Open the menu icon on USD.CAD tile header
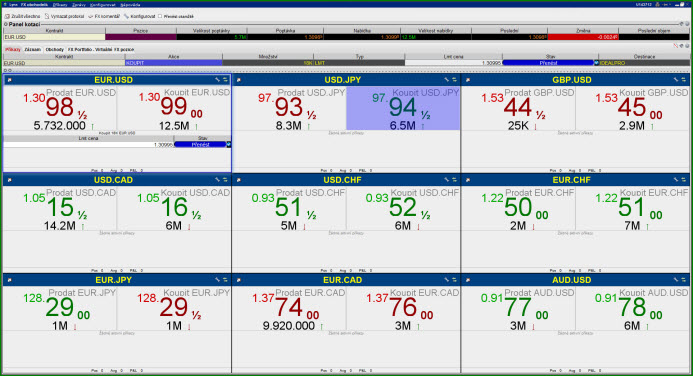This screenshot has height=376, width=693. pos(225,180)
